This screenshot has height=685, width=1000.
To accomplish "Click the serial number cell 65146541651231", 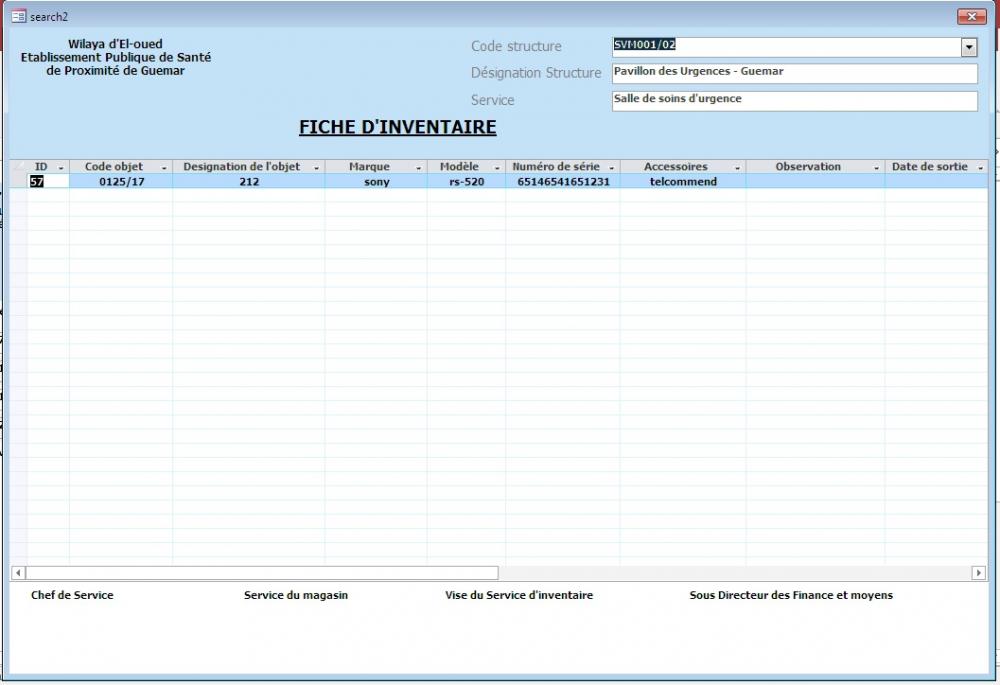I will (563, 182).
